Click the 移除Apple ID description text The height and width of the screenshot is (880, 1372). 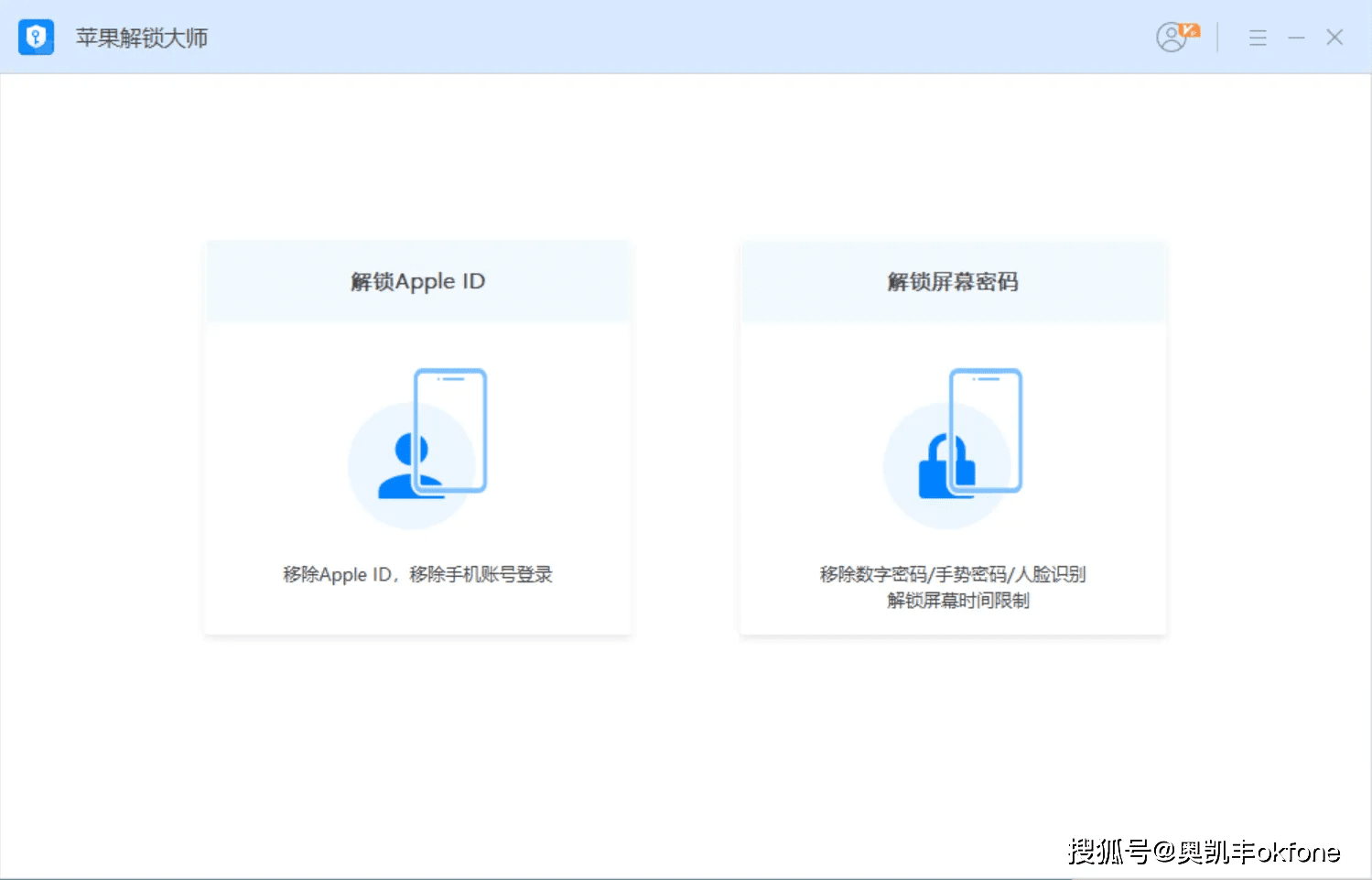[417, 574]
